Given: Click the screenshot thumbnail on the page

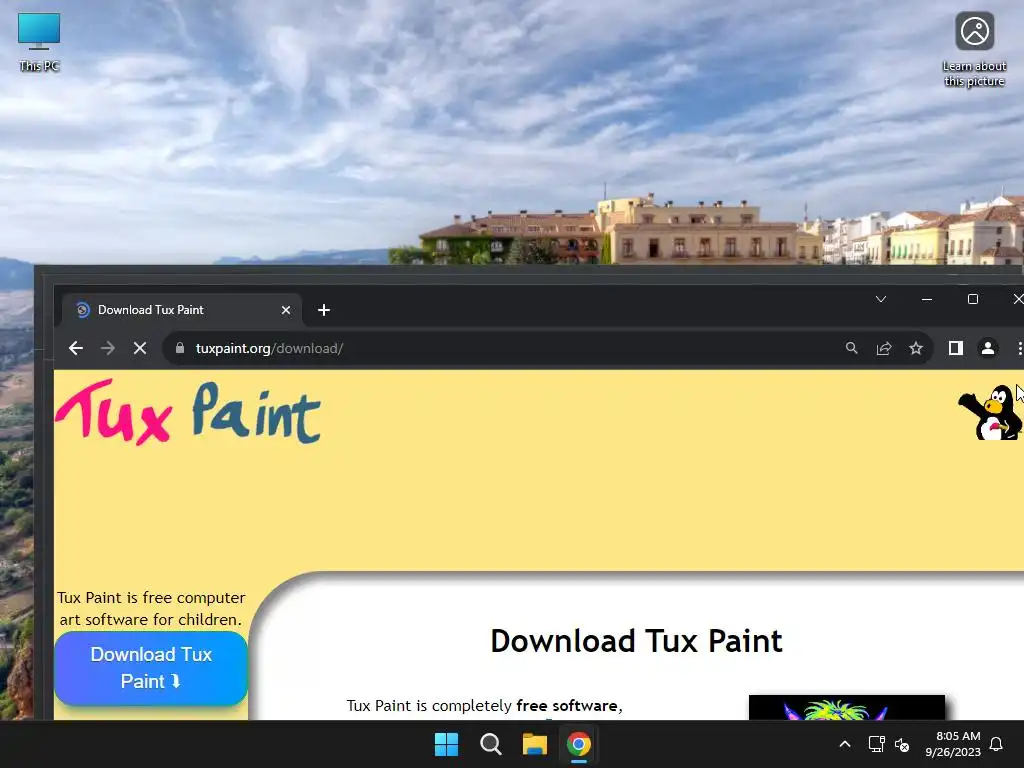Looking at the screenshot, I should point(846,707).
